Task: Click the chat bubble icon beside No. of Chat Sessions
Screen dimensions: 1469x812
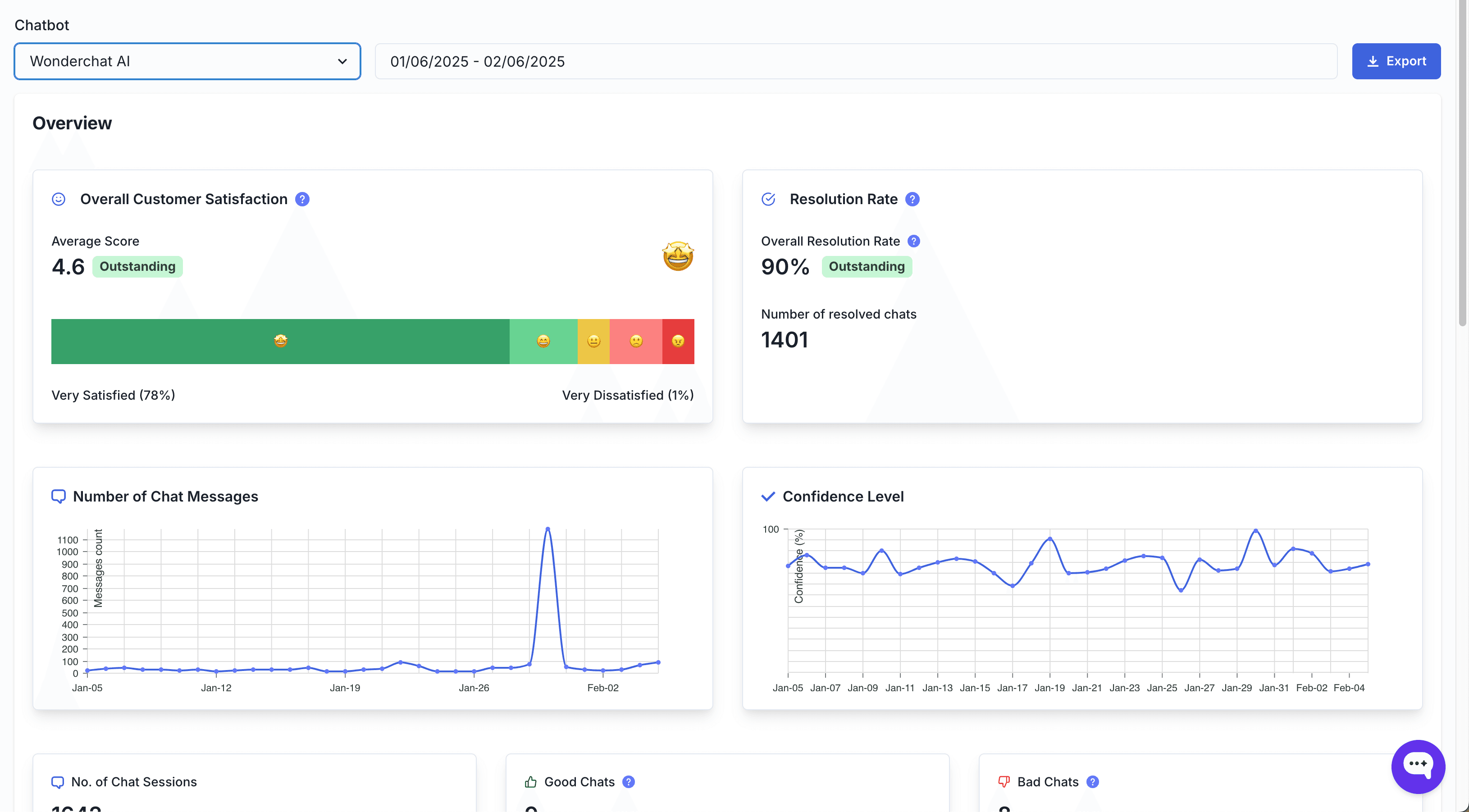Action: point(58,782)
